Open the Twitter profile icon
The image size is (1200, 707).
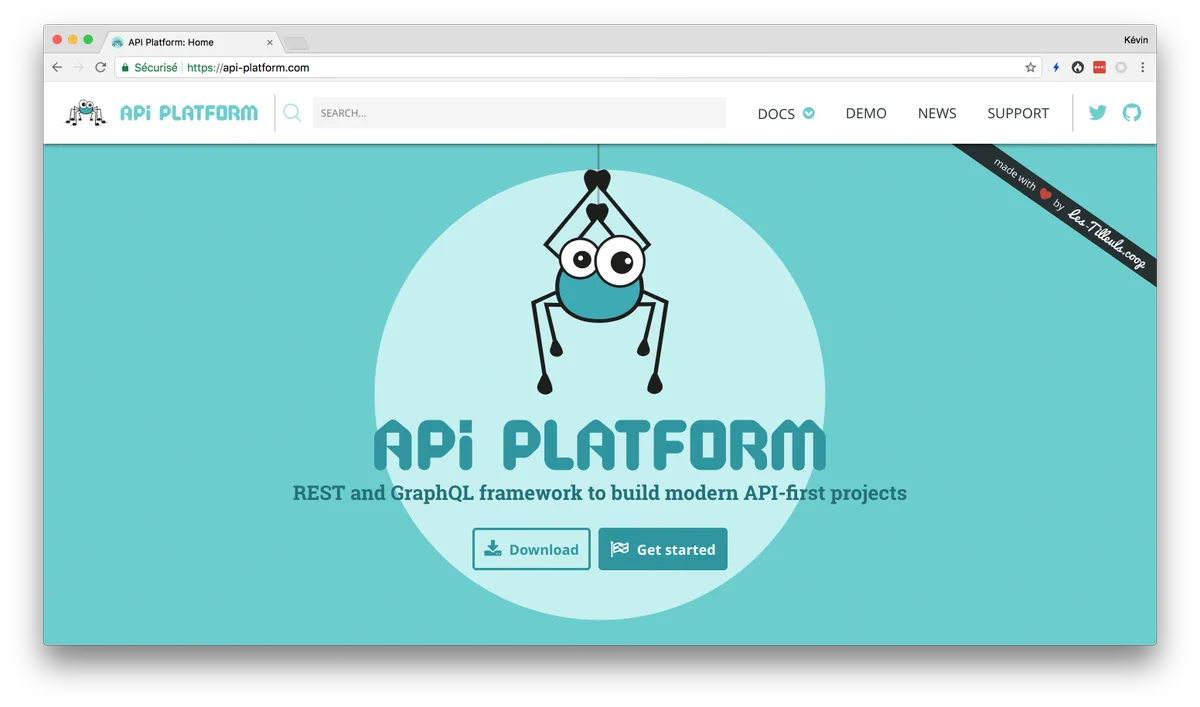1098,113
